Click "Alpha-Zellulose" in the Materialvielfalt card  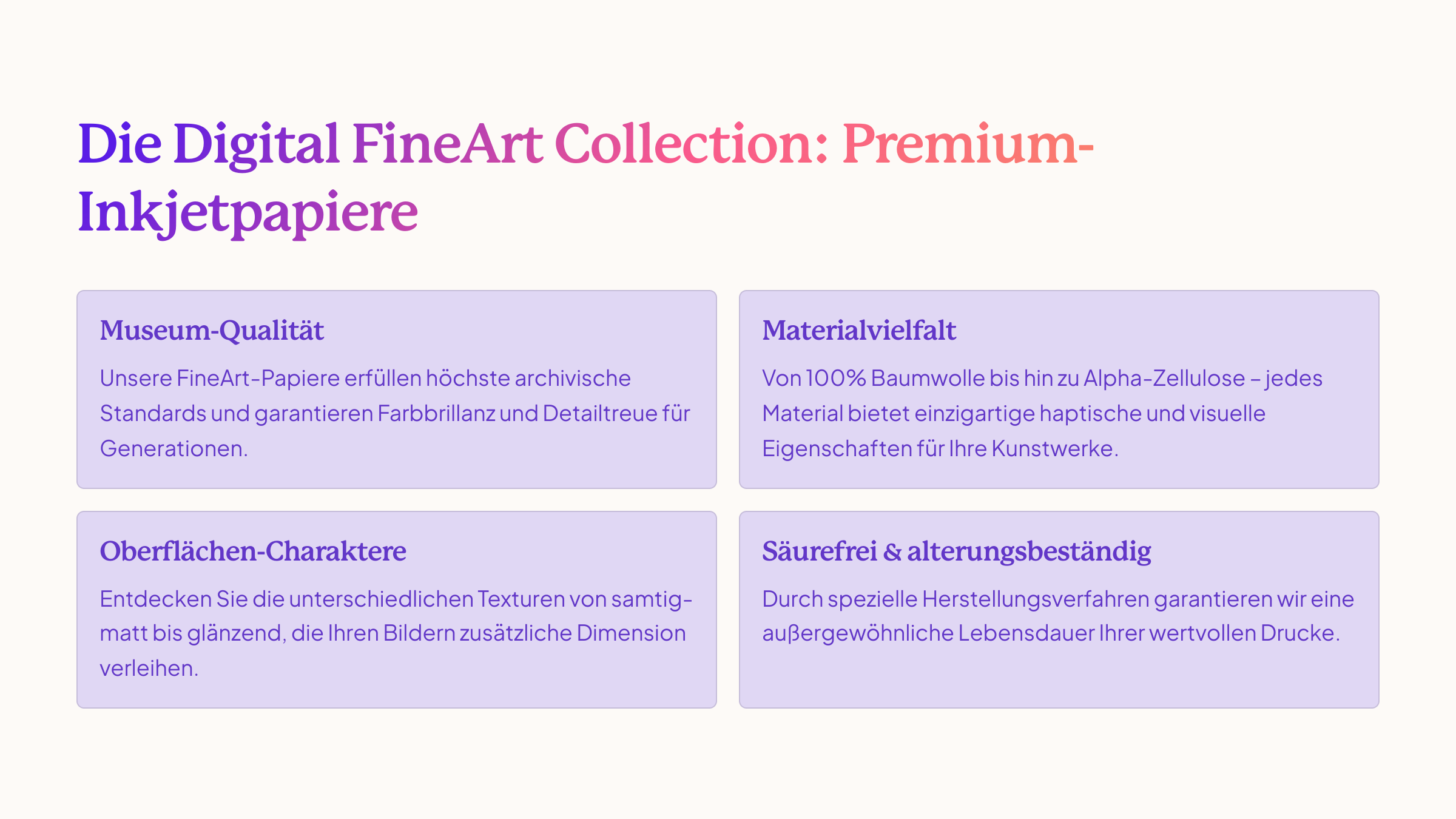tap(1164, 379)
